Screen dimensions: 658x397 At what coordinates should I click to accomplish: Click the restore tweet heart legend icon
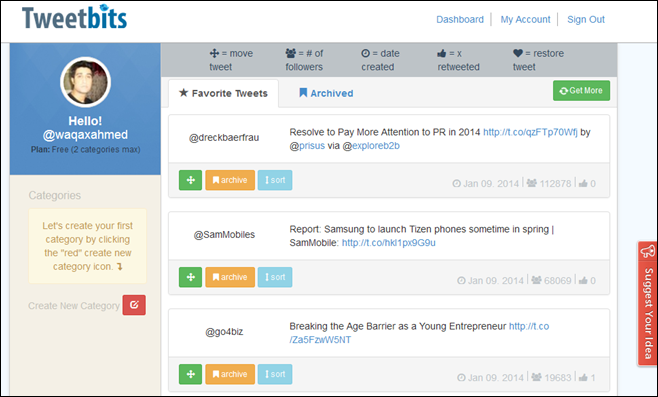(x=518, y=53)
